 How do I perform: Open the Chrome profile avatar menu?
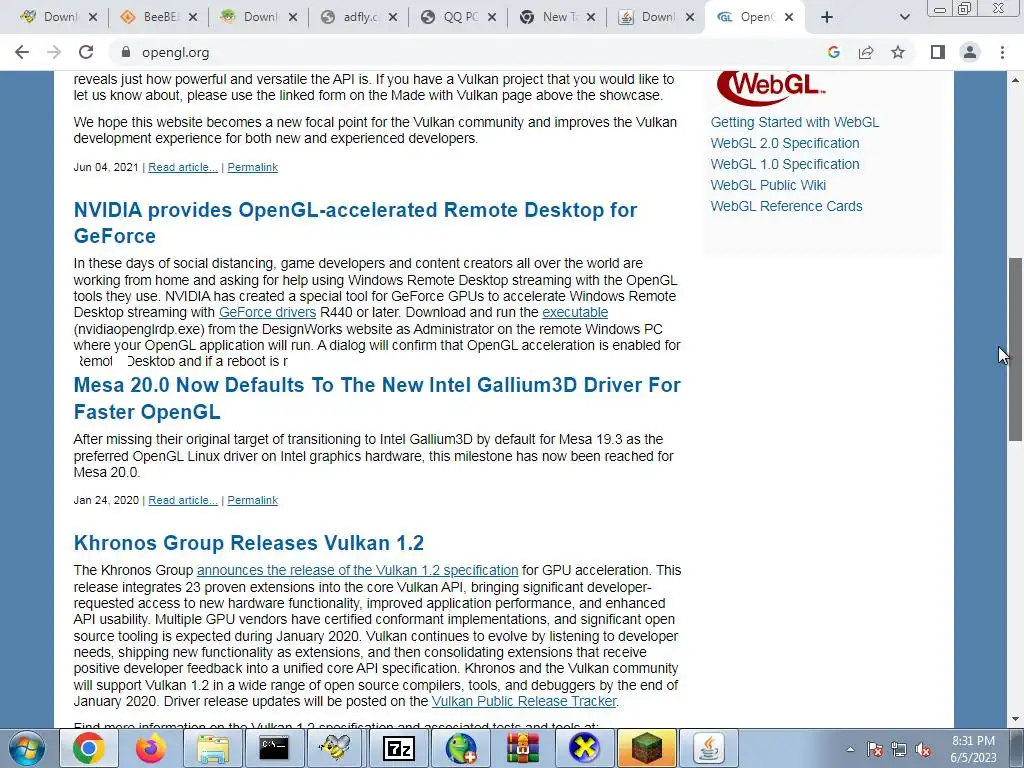pos(970,52)
